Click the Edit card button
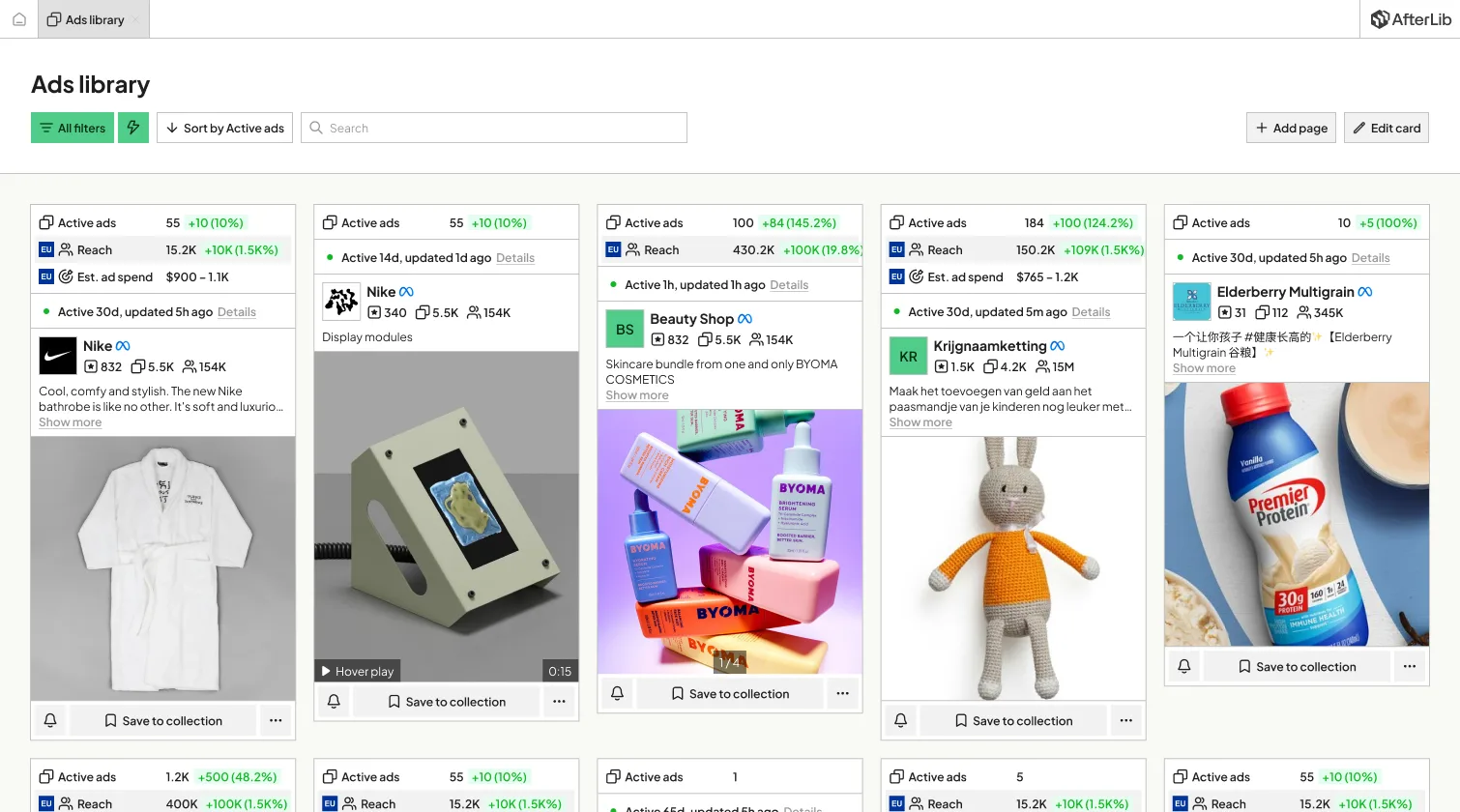 (1386, 128)
